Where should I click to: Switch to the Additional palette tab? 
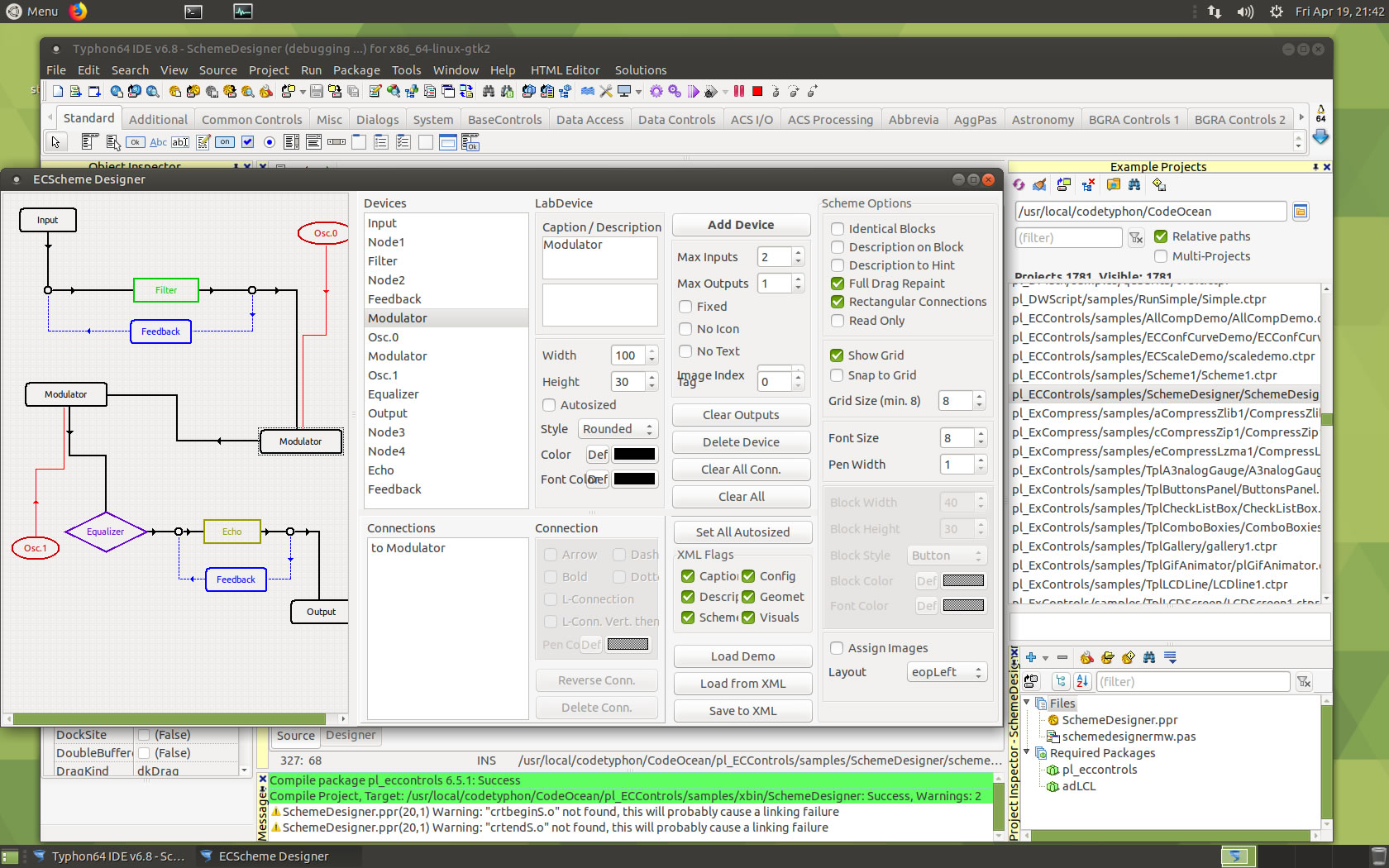(158, 120)
